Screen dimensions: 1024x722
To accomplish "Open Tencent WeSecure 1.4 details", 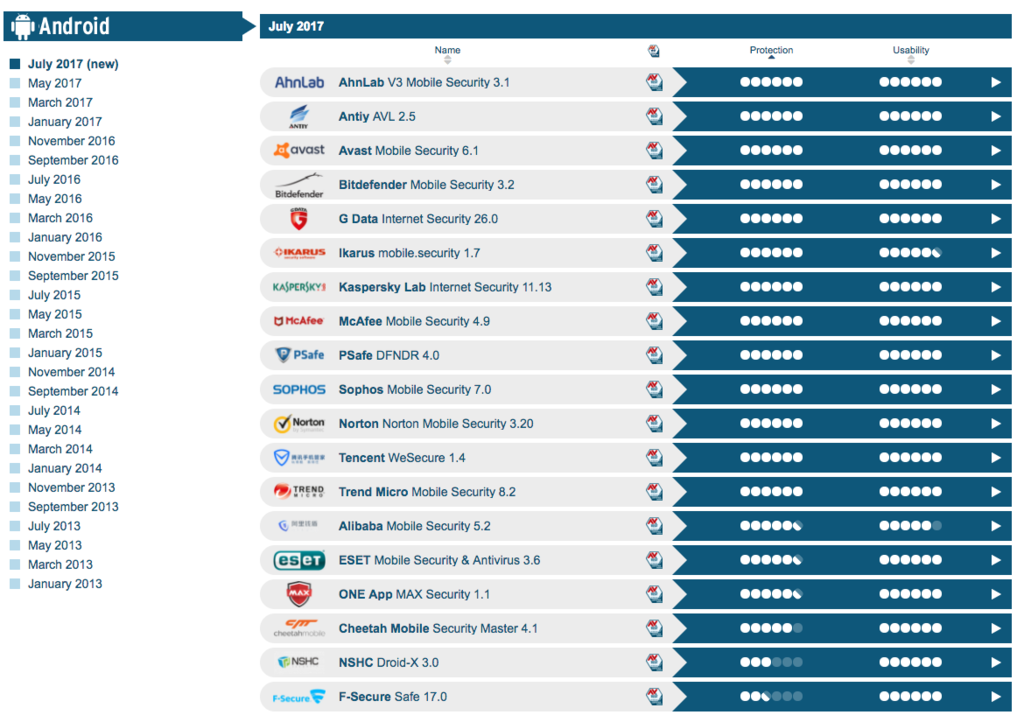I will pyautogui.click(x=402, y=458).
